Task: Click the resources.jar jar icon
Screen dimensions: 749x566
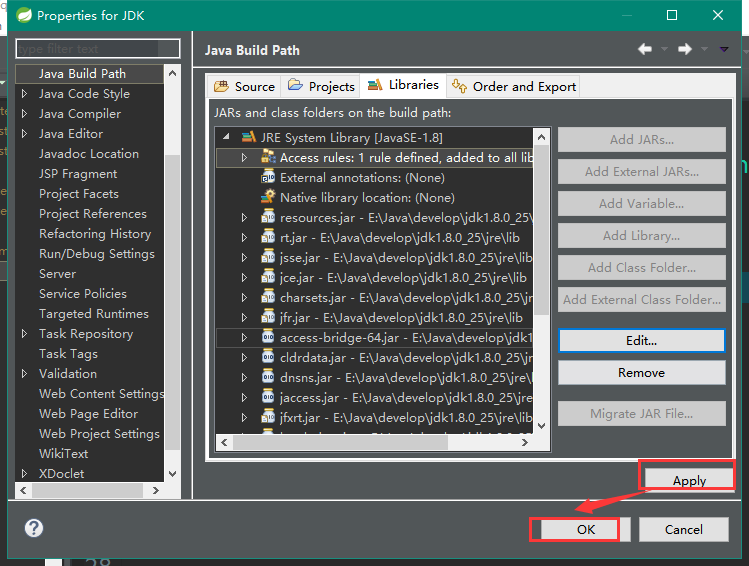Action: (x=268, y=217)
